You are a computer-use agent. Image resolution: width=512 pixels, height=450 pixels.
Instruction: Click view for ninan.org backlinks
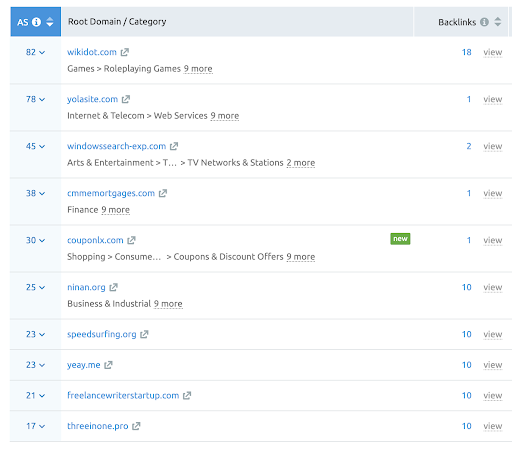tap(493, 287)
